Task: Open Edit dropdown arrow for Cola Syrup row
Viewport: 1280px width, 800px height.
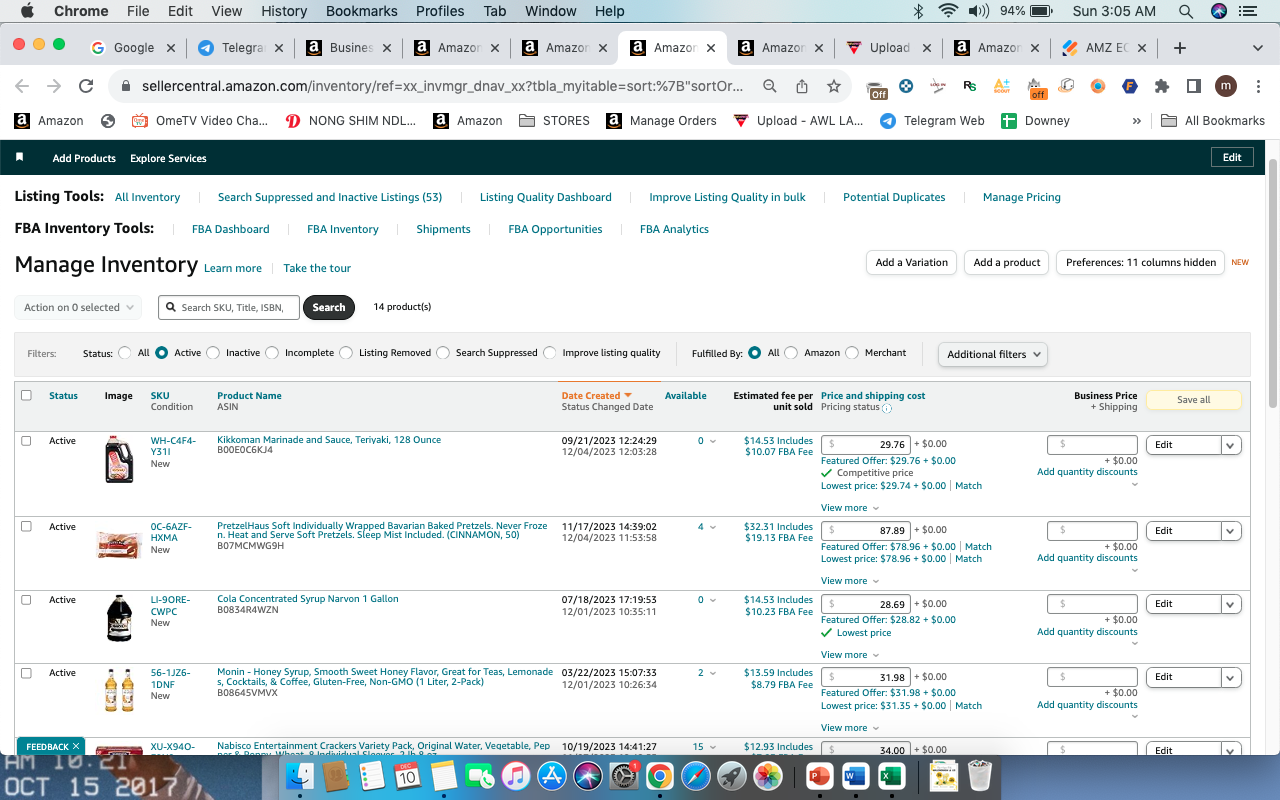Action: coord(1231,604)
